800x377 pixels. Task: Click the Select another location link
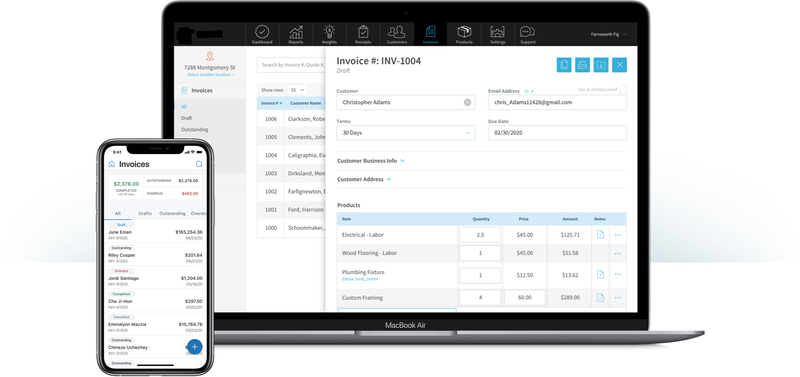[210, 75]
